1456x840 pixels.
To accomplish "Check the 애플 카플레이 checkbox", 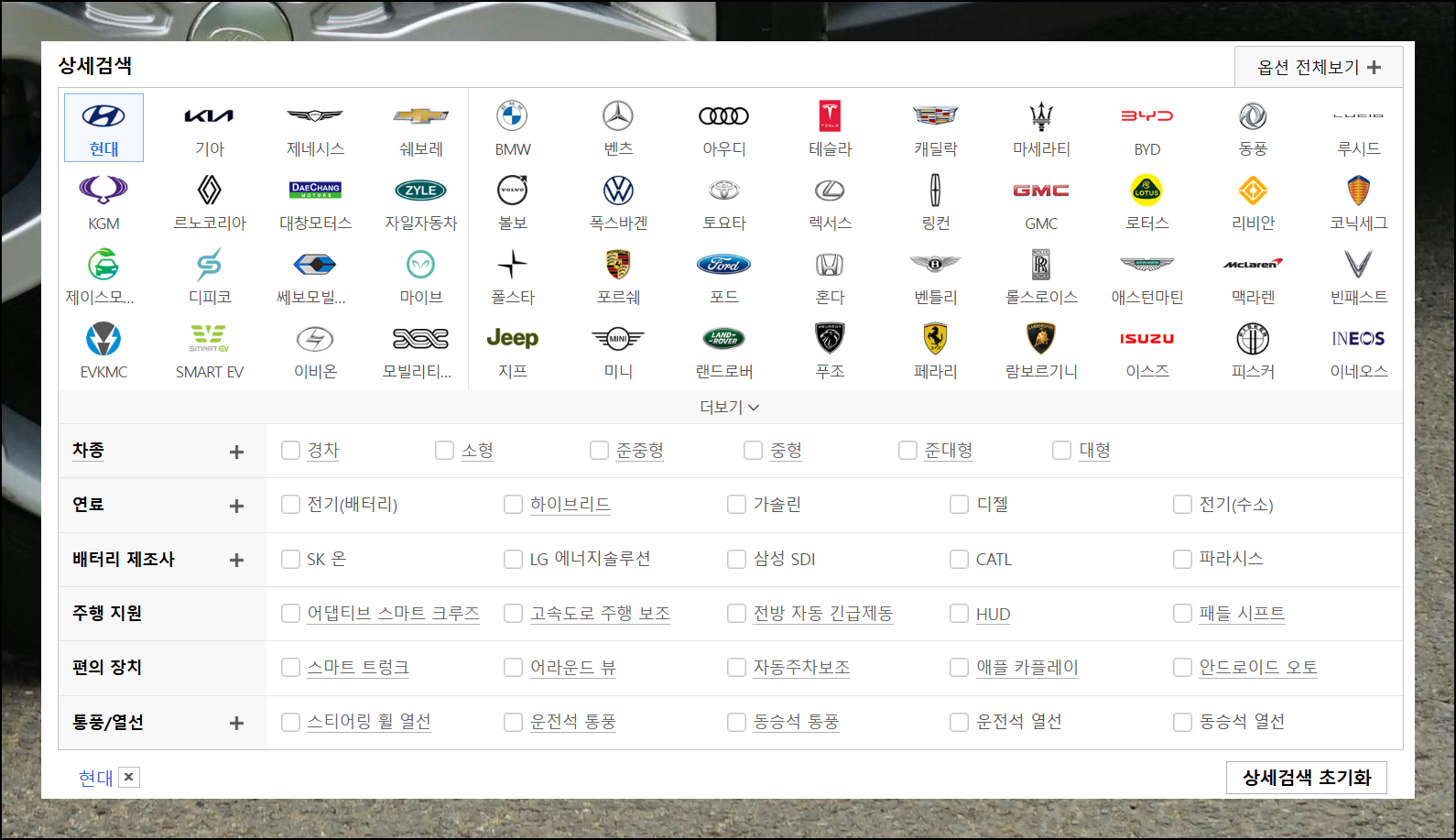I will point(960,668).
